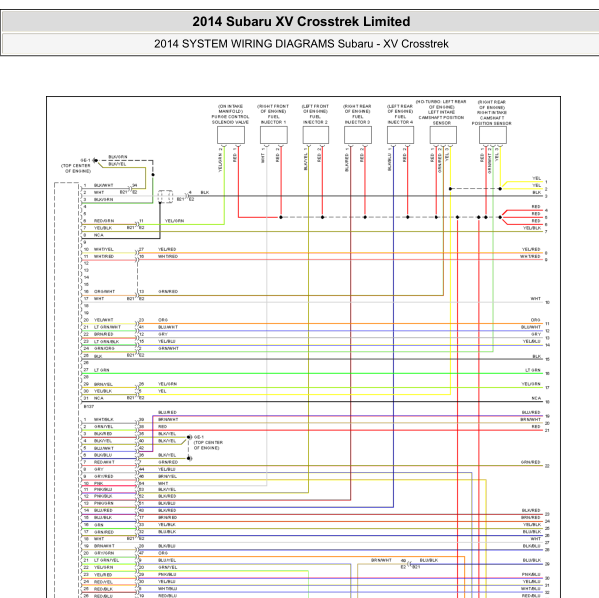The width and height of the screenshot is (599, 598).
Task: Click the dashed shield box on the pin 2 WHT wire
Action: pos(165,196)
